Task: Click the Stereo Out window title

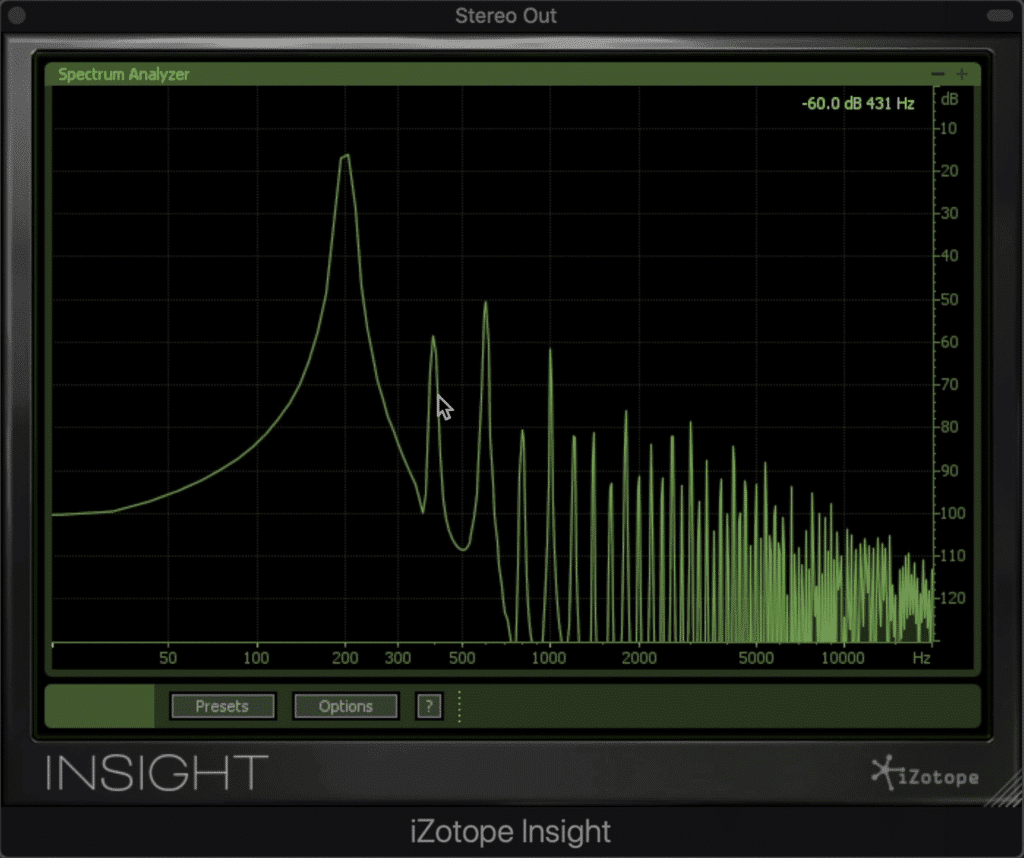Action: point(505,16)
